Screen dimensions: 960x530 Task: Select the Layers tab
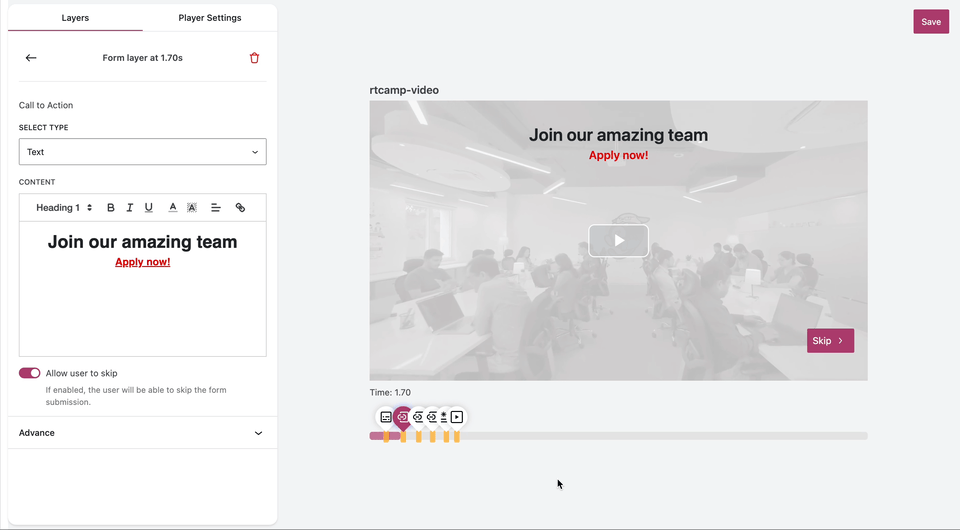point(75,18)
